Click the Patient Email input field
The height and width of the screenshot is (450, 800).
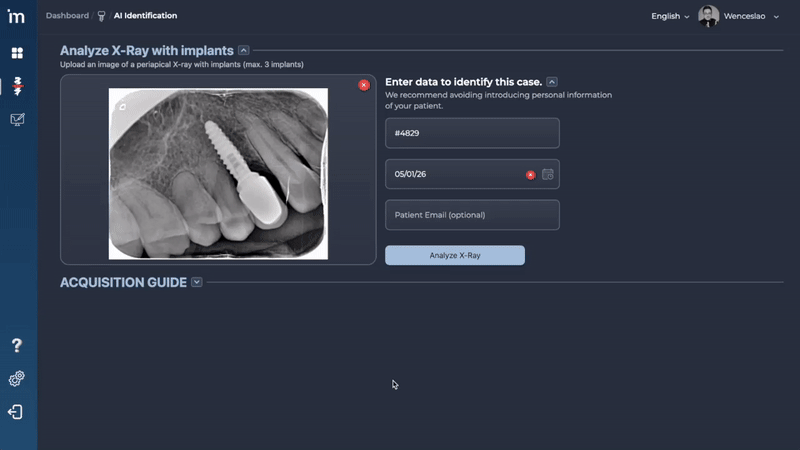click(472, 215)
